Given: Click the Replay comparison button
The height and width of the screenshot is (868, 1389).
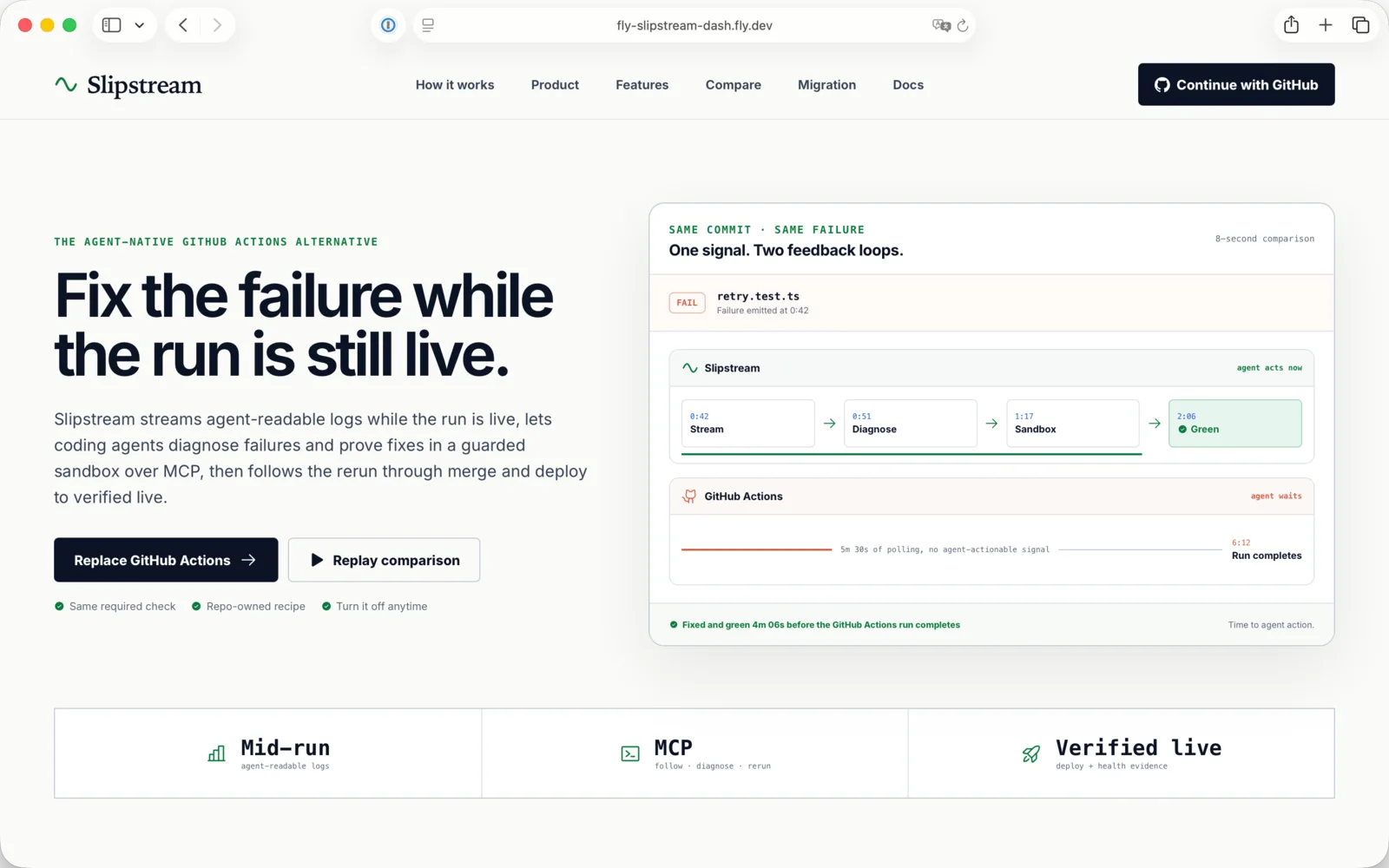Looking at the screenshot, I should click(x=384, y=560).
